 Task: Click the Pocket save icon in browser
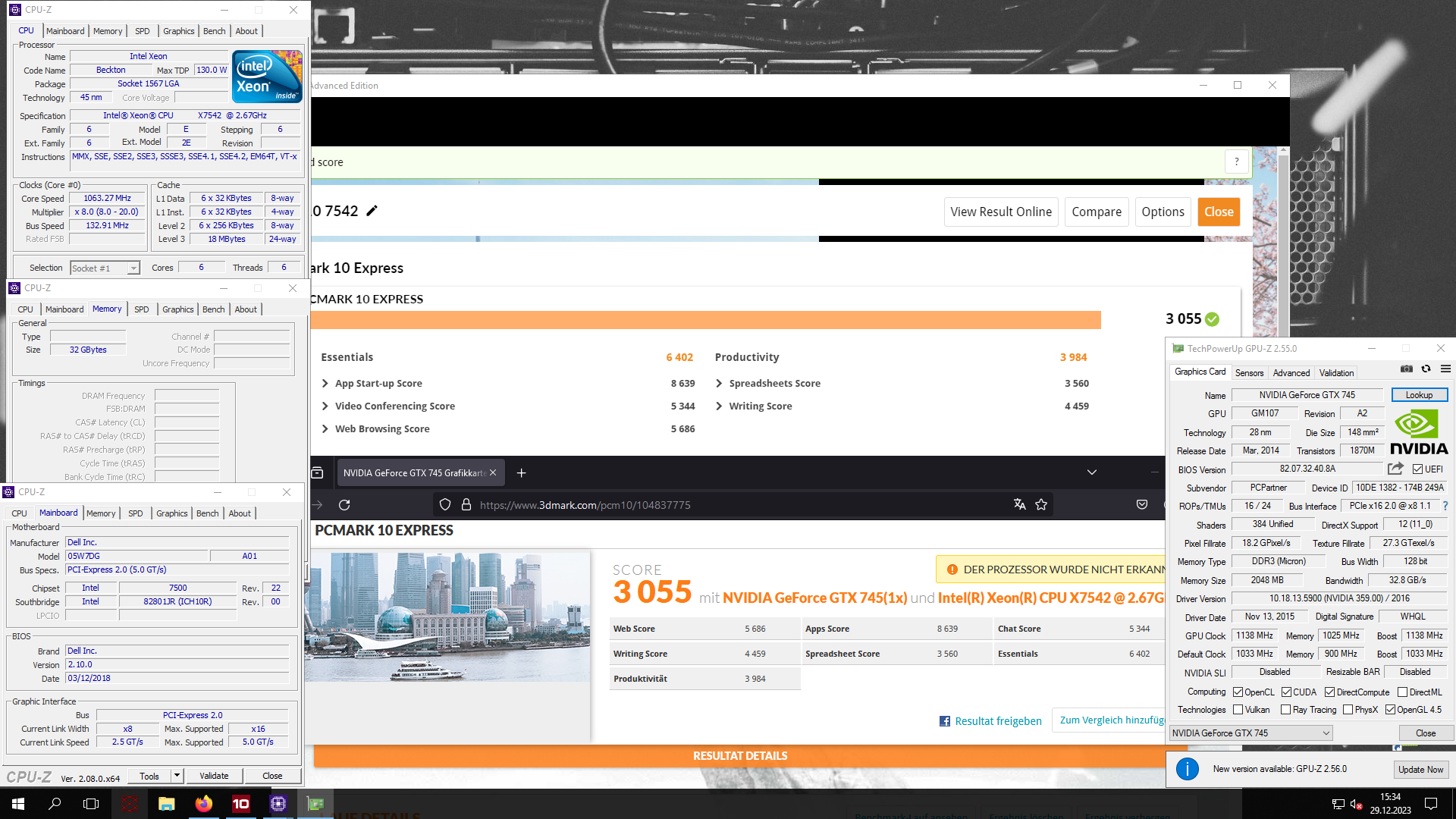1141,505
